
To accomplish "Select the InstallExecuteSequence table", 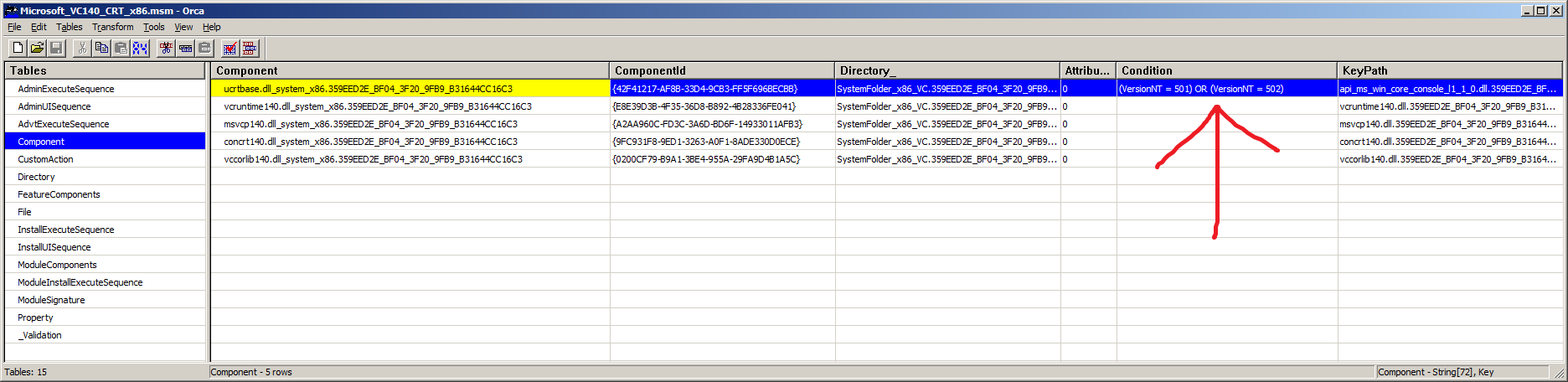I will tap(65, 230).
